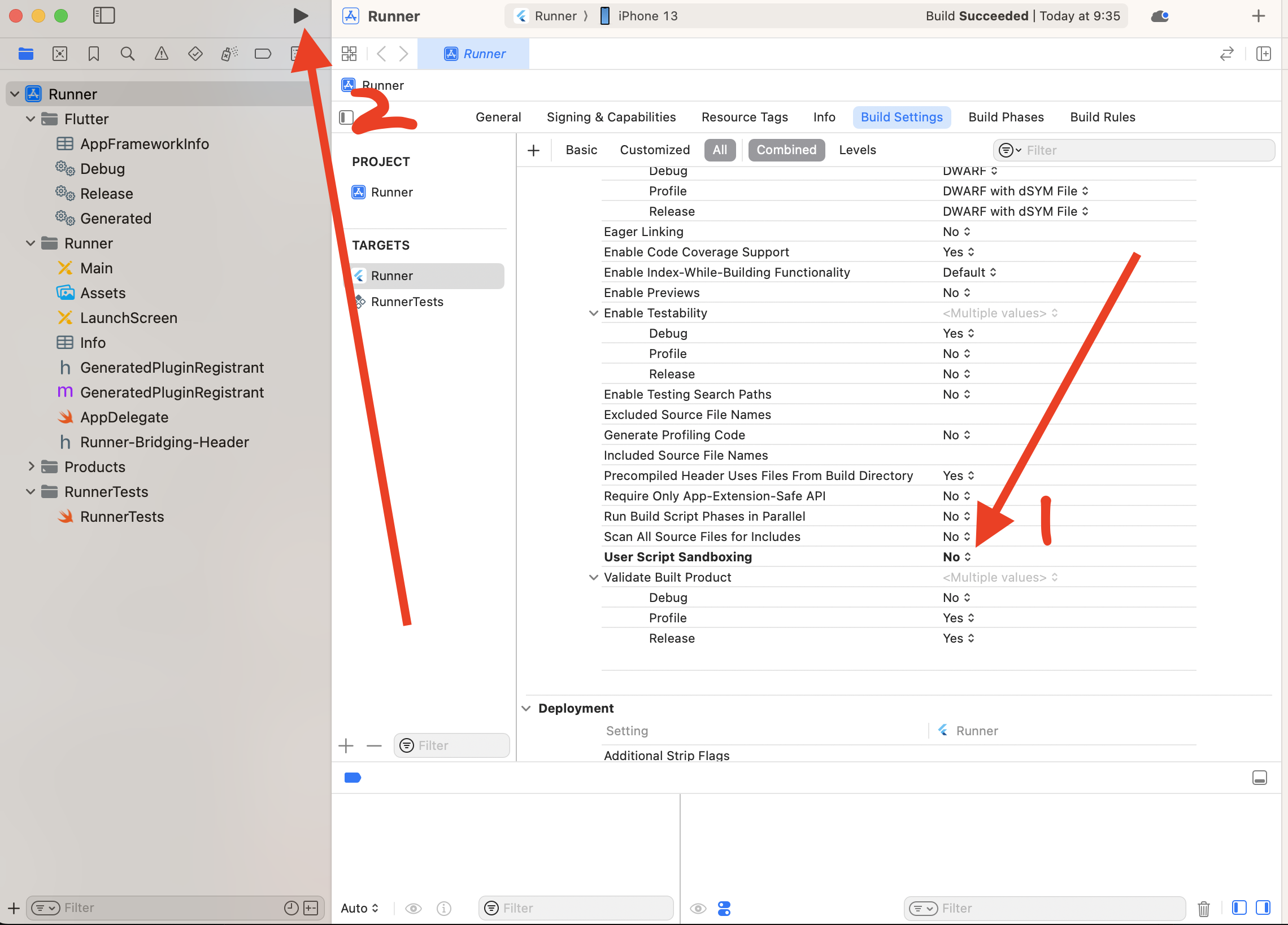Show the console pane

pos(1264,908)
